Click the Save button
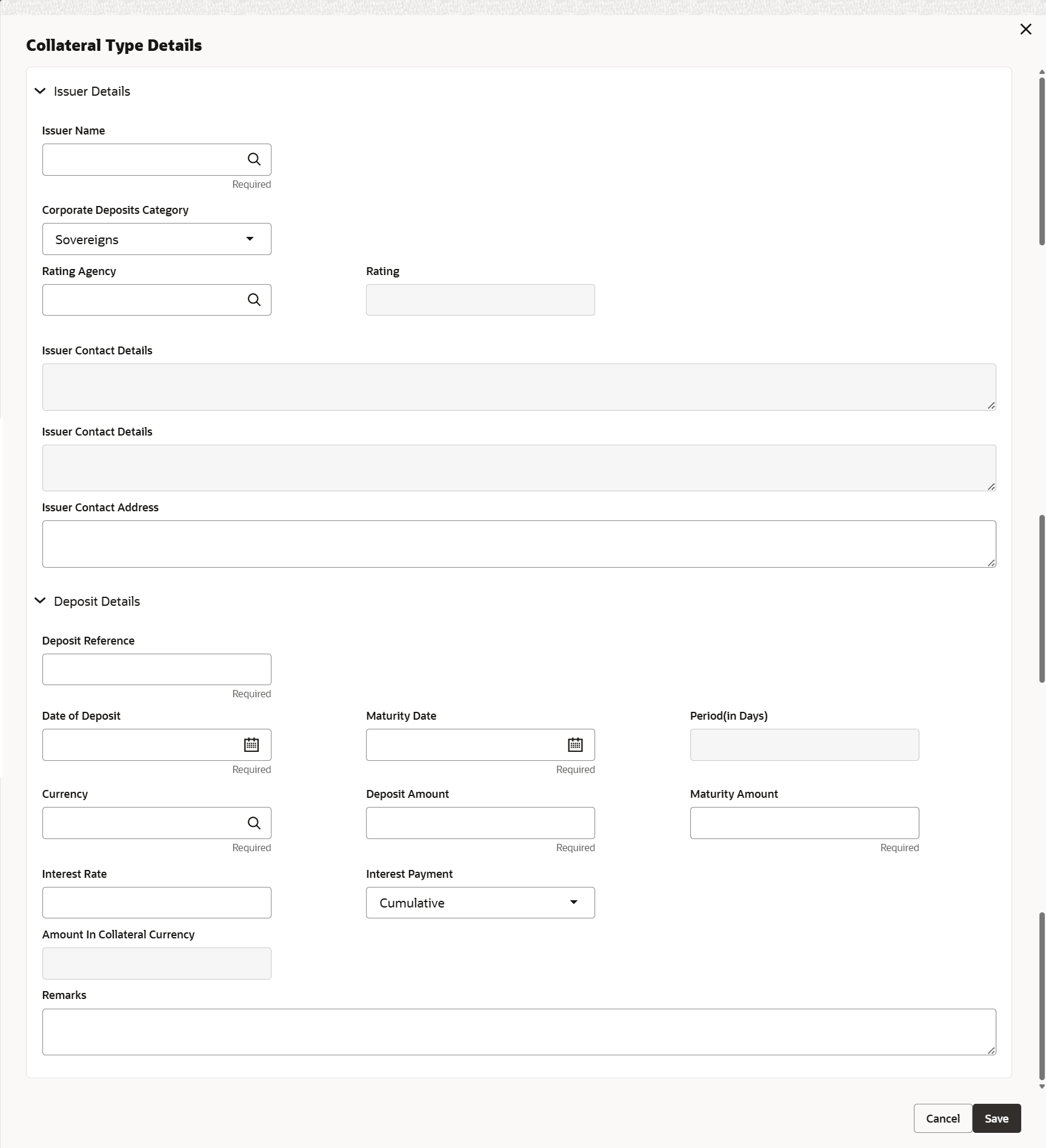The width and height of the screenshot is (1046, 1148). tap(996, 1118)
